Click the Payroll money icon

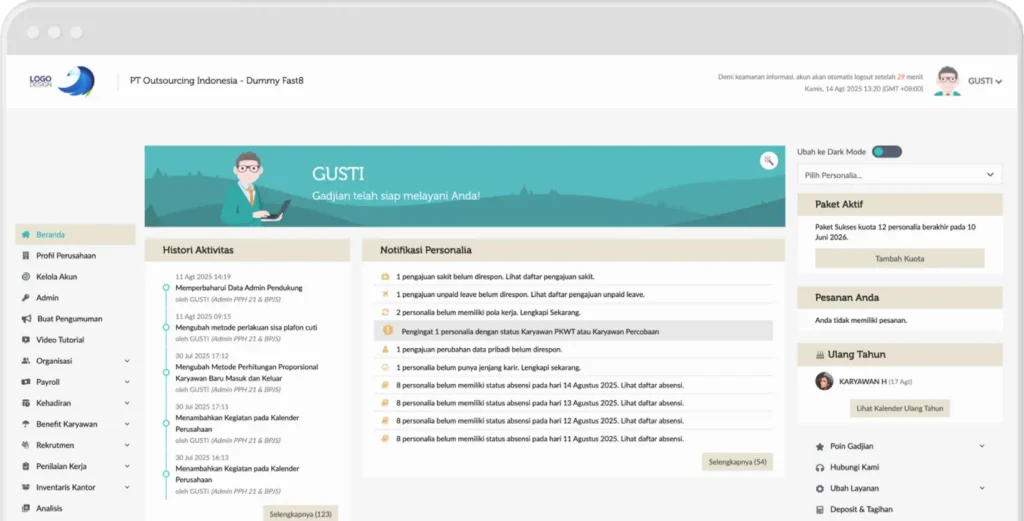(x=26, y=382)
